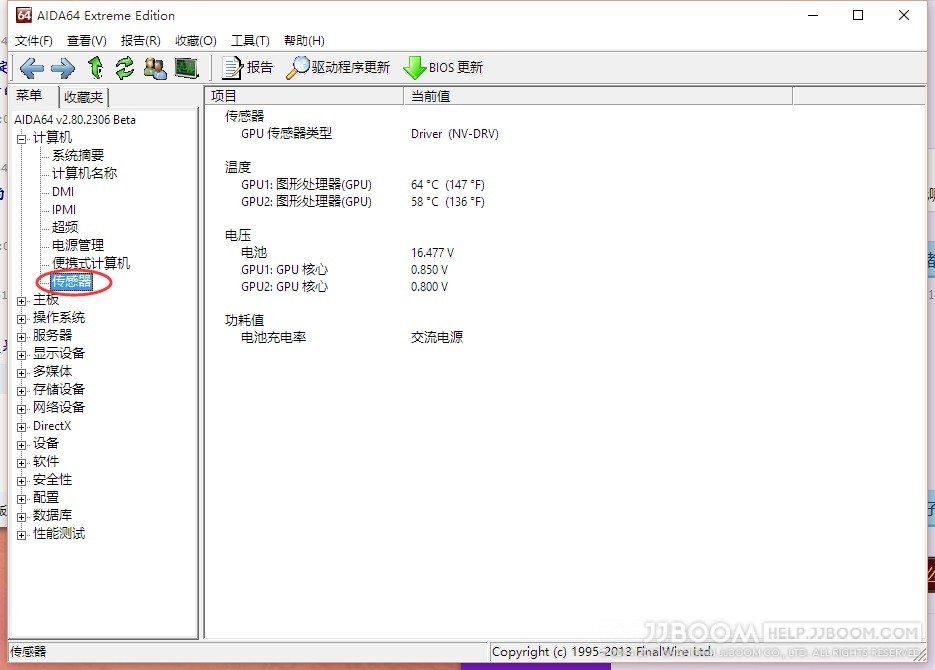Image resolution: width=935 pixels, height=670 pixels.
Task: Collapse the 计算机 tree node
Action: coord(22,138)
